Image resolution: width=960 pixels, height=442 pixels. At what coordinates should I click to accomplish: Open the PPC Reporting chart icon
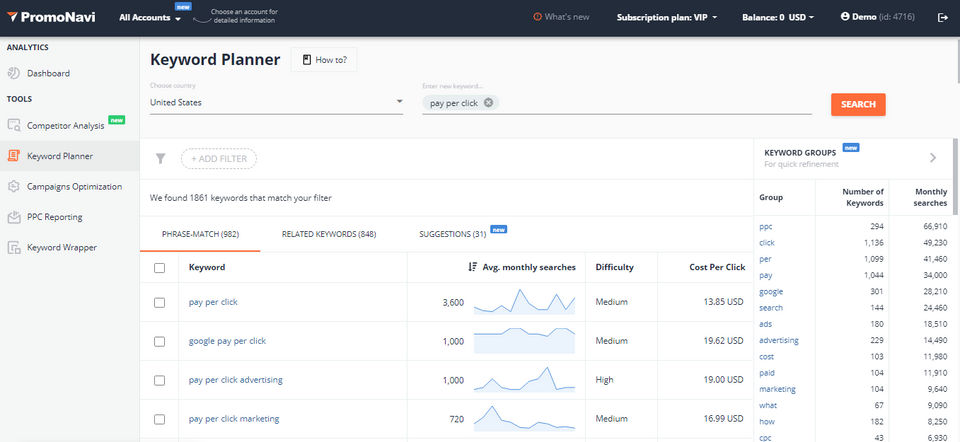click(14, 216)
